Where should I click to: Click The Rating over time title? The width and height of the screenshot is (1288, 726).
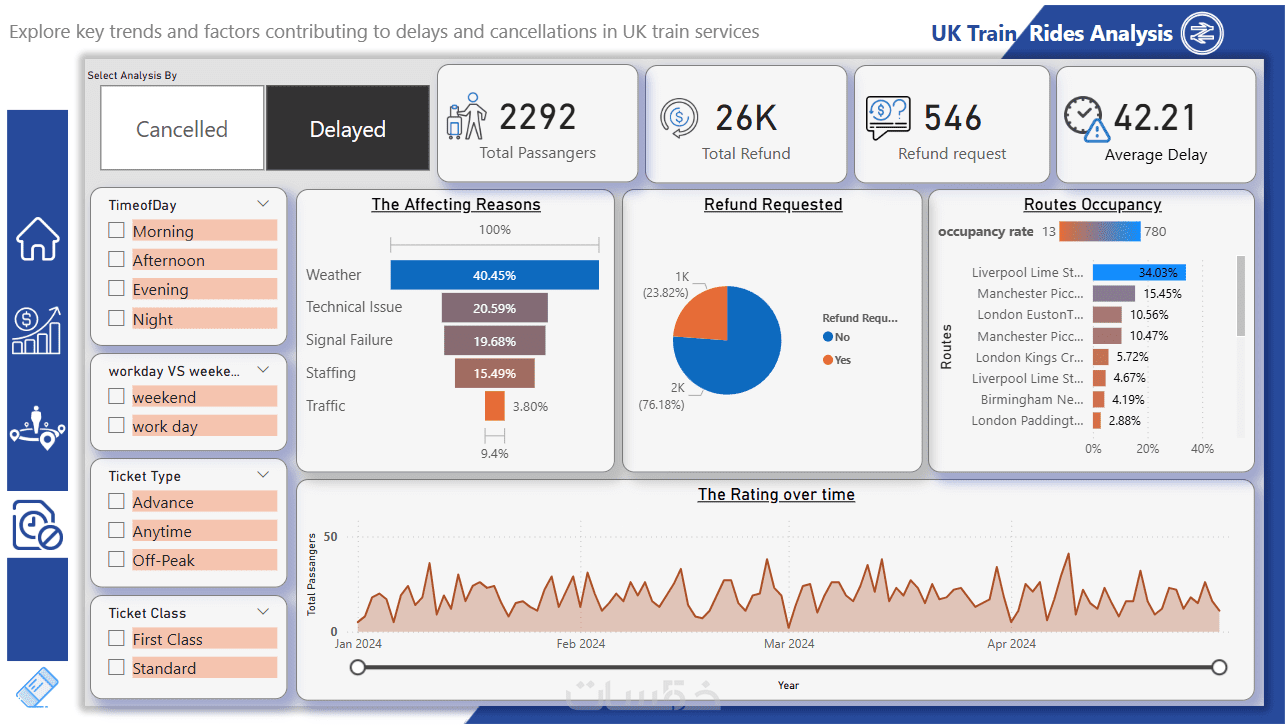(x=776, y=494)
